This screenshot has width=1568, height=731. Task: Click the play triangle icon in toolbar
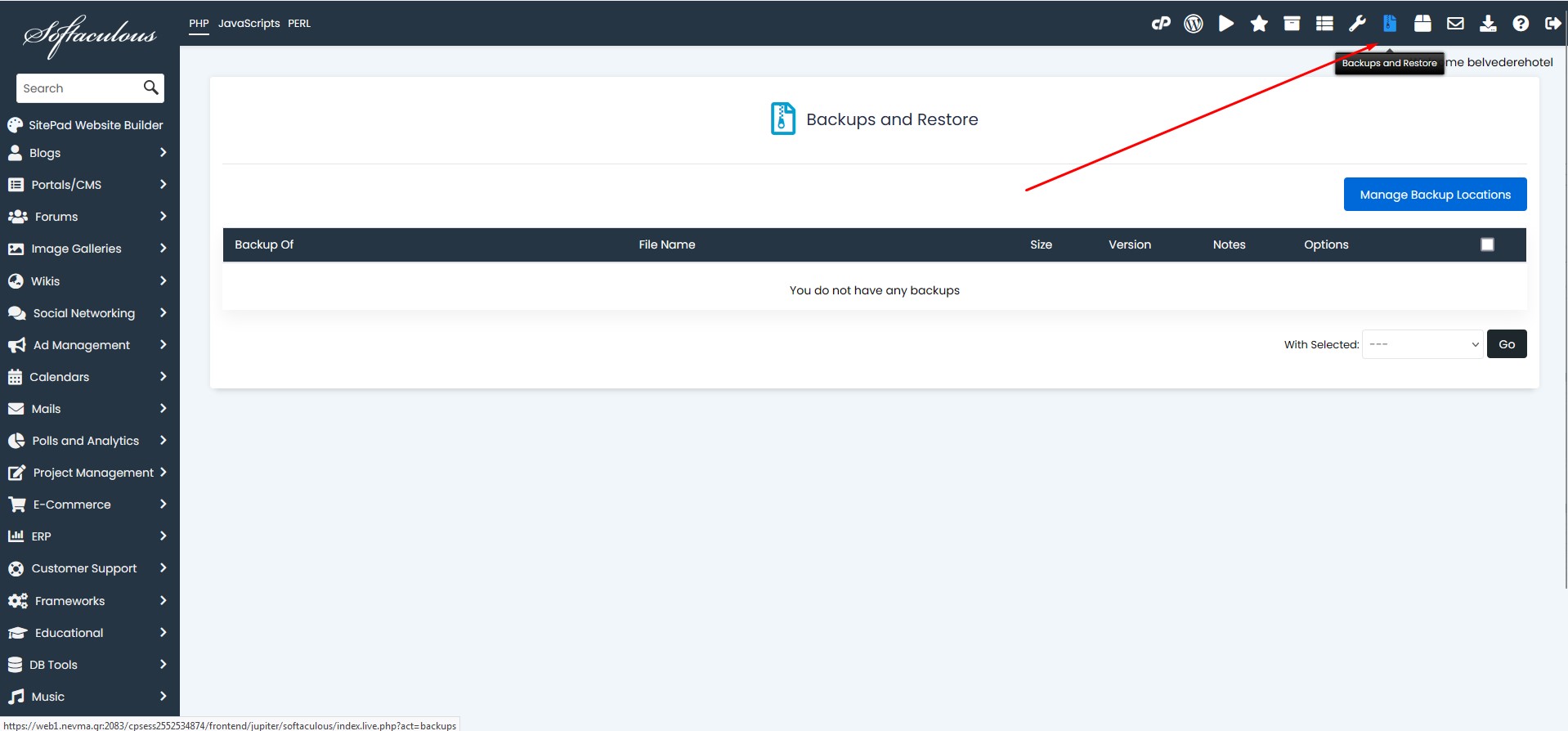tap(1226, 24)
